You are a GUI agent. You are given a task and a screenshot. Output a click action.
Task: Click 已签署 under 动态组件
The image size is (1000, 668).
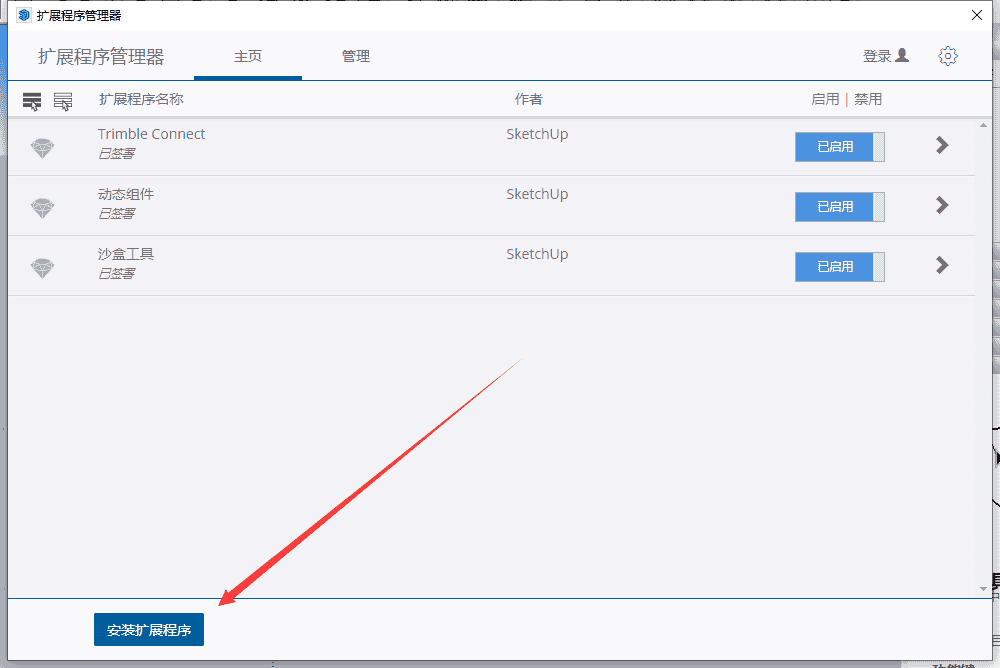coord(117,213)
